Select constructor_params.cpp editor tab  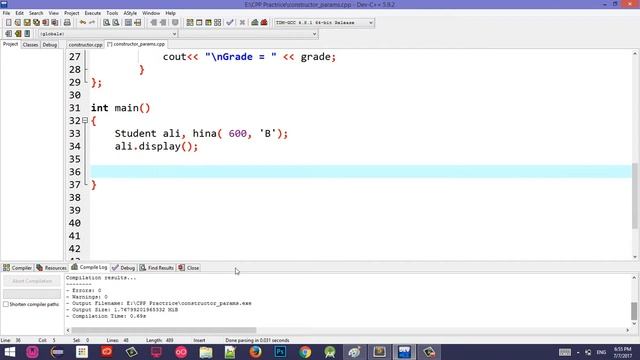(x=136, y=44)
